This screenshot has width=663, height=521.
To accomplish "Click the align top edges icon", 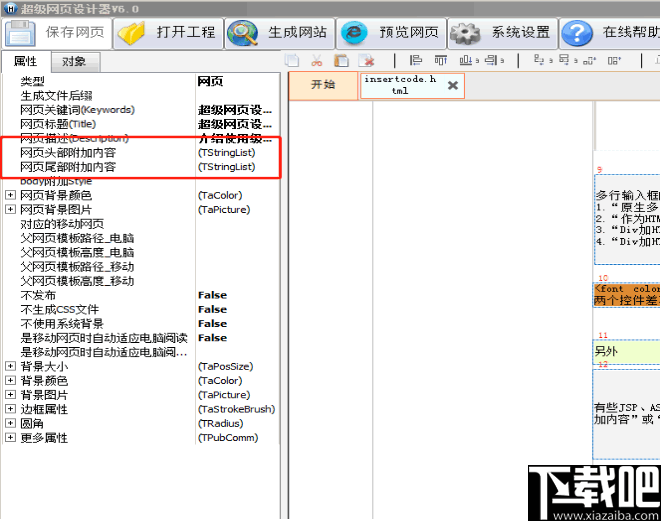I will coord(441,60).
